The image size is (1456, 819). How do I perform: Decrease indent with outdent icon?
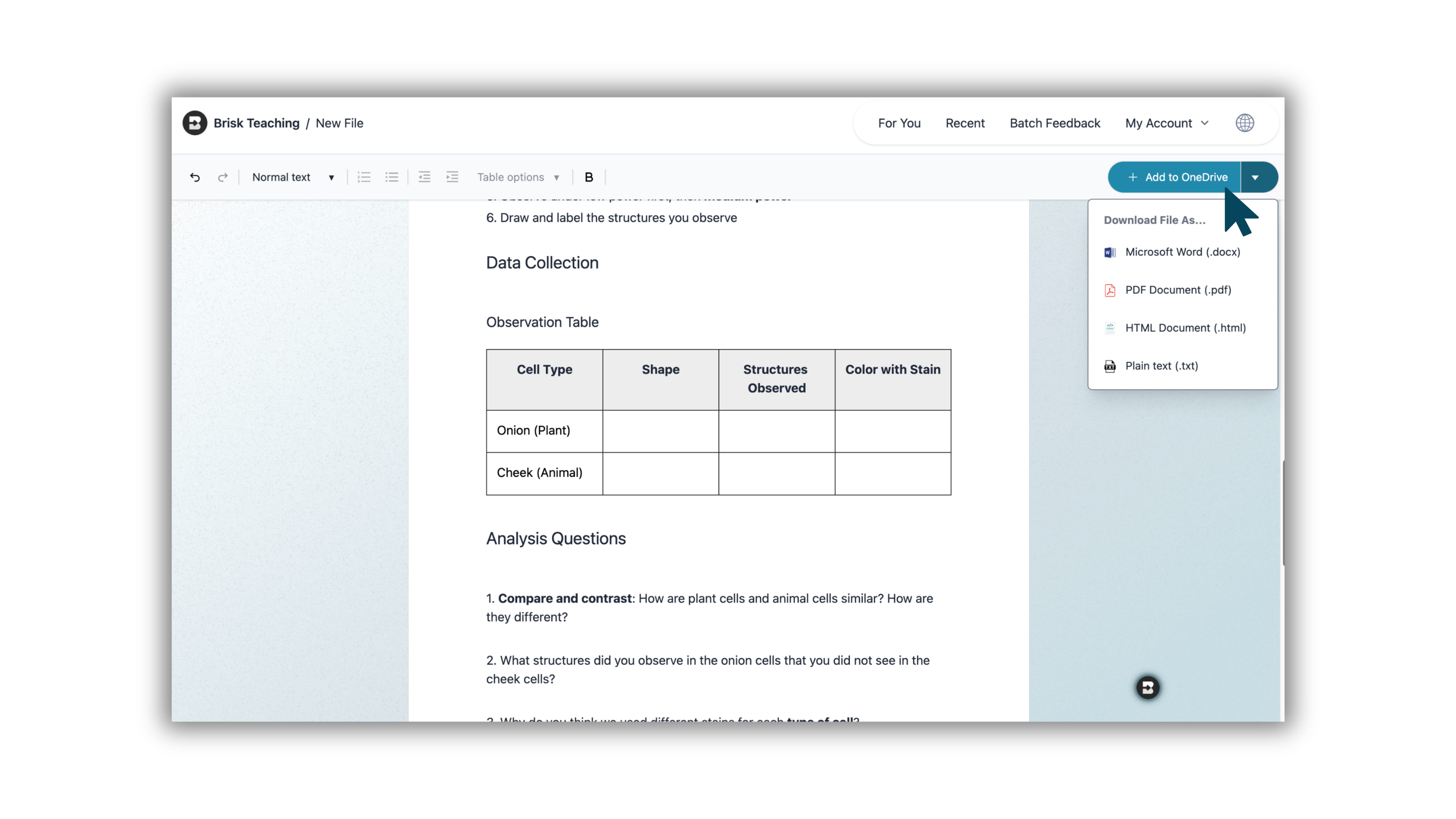(x=424, y=177)
